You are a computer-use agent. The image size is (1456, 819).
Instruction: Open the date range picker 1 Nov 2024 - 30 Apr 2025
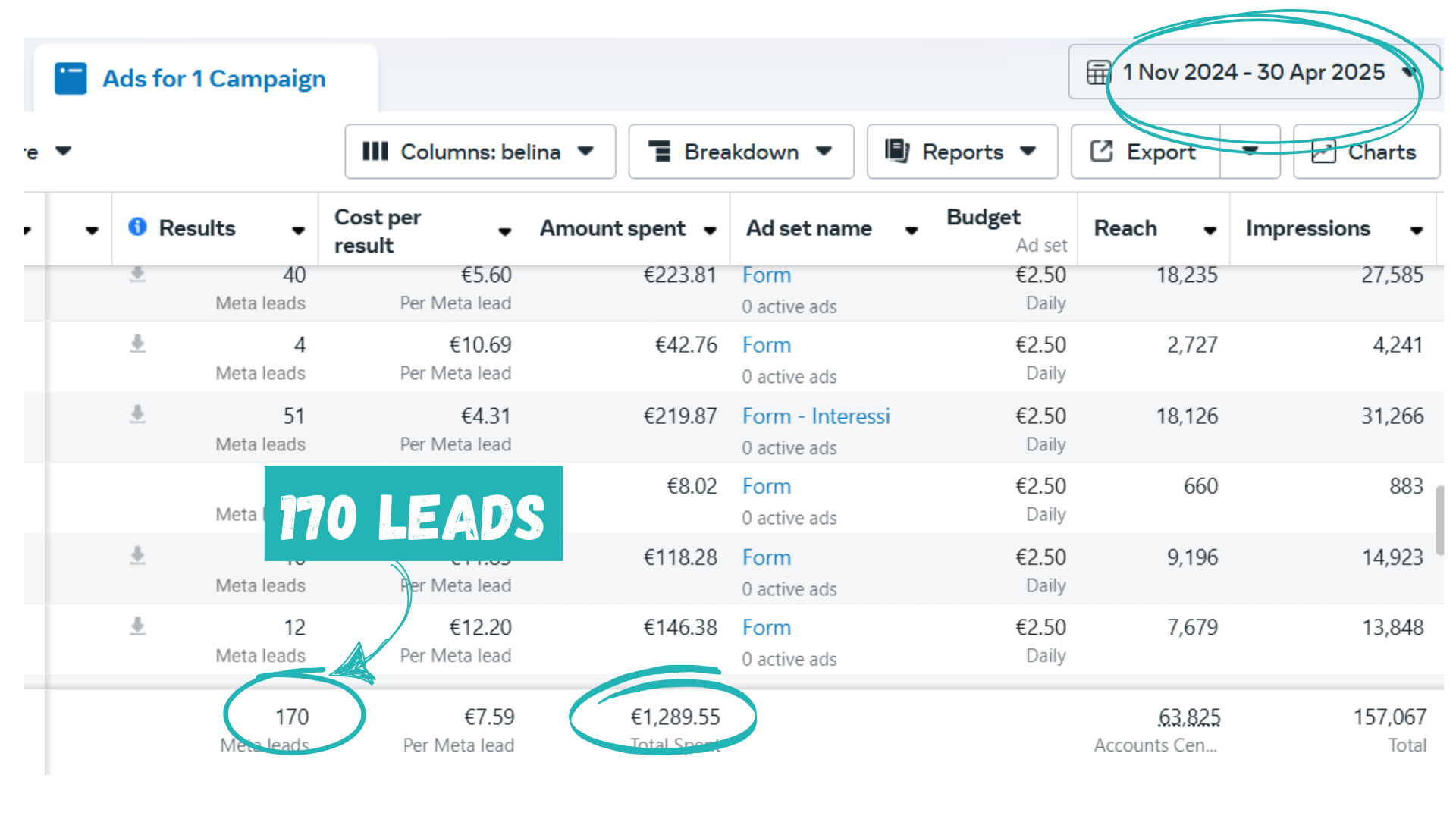(1253, 73)
